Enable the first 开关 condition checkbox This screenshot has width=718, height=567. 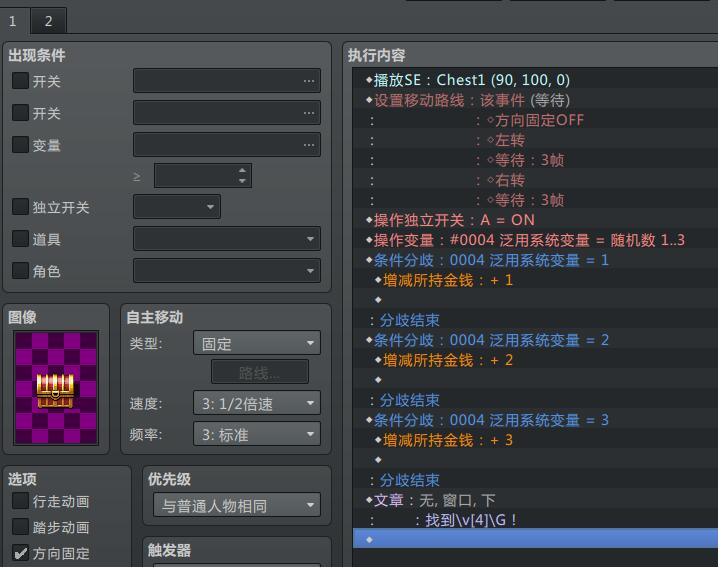tap(20, 81)
